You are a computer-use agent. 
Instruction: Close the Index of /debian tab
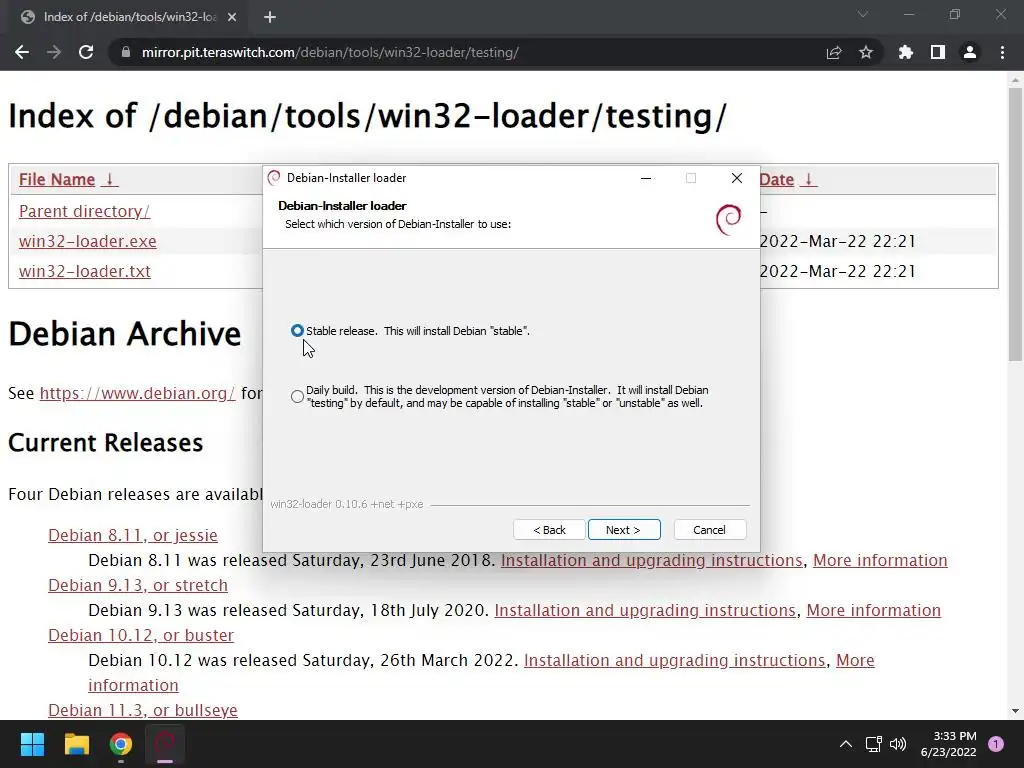[x=232, y=17]
